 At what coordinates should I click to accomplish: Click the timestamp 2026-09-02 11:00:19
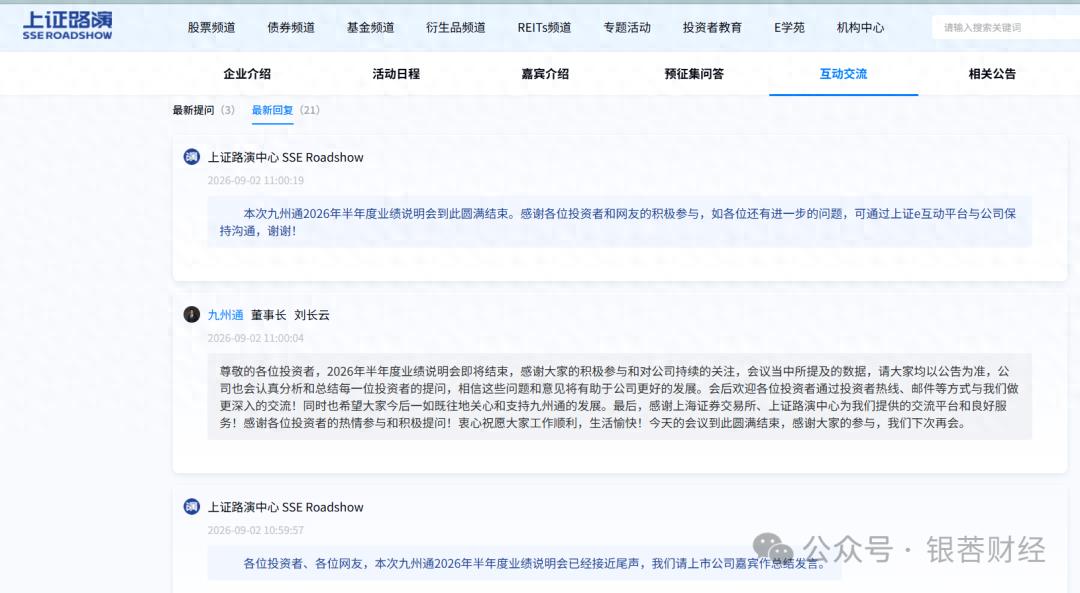[256, 180]
